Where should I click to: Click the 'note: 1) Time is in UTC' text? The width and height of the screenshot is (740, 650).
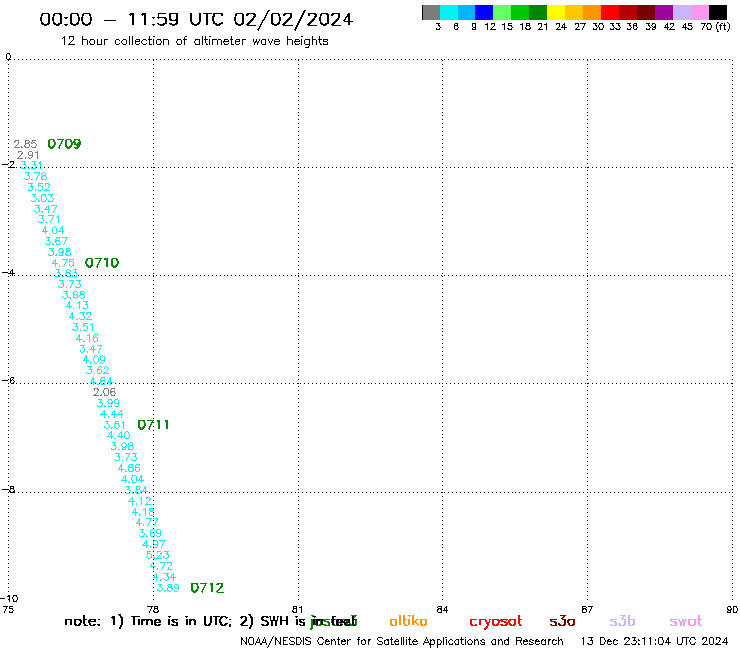[148, 621]
